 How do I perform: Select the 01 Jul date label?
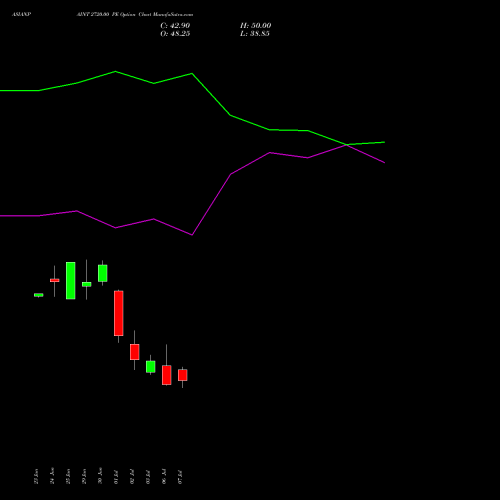(116, 477)
